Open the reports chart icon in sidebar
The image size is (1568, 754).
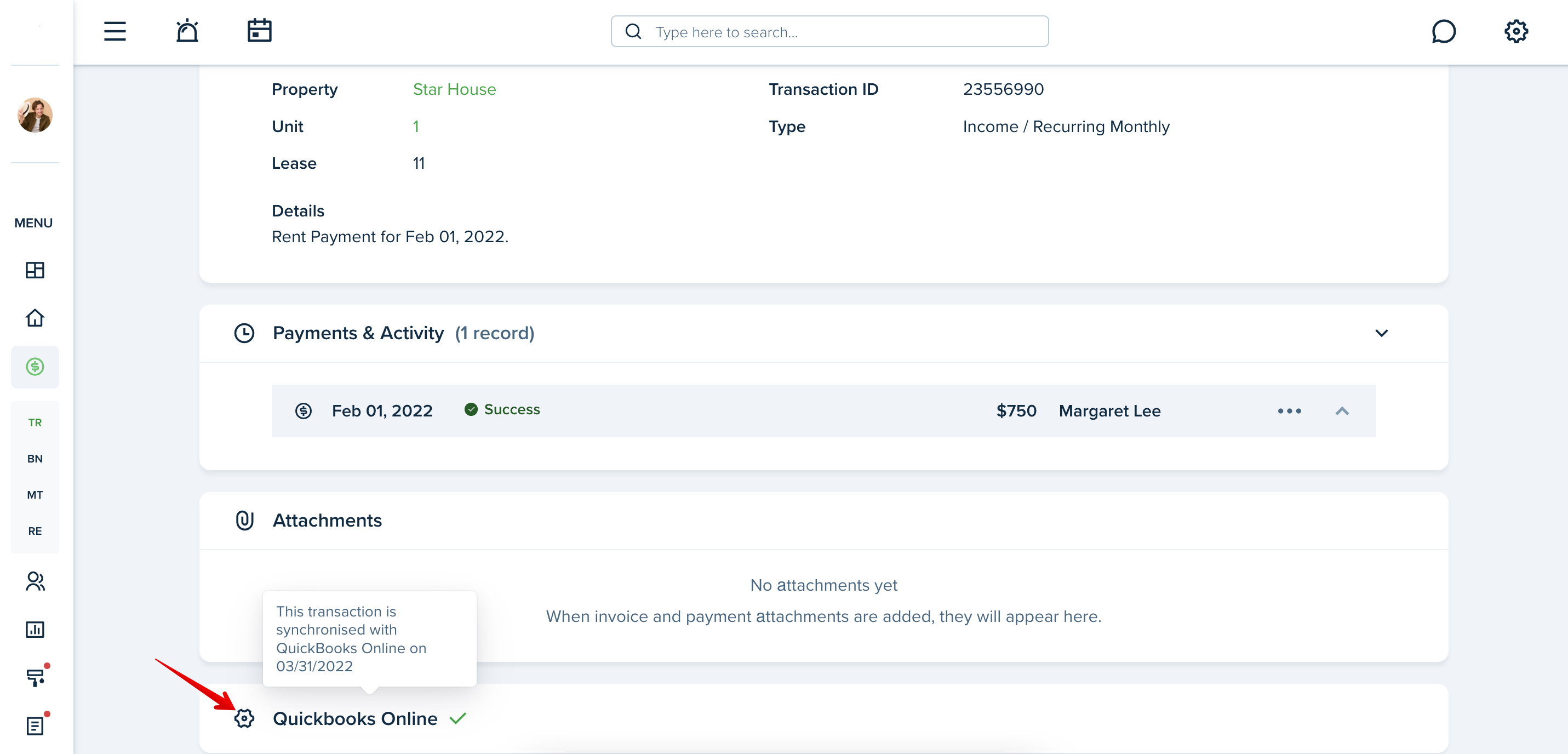point(35,629)
